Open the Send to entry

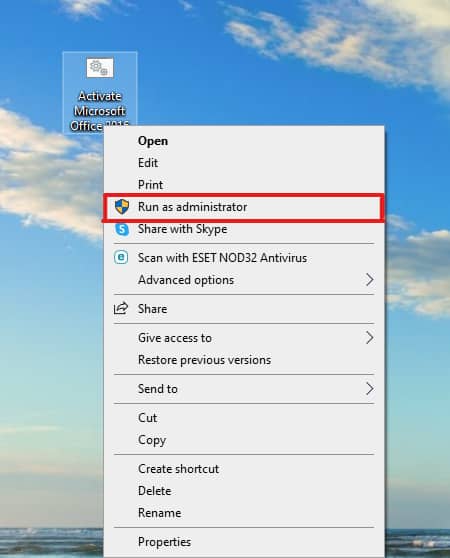coord(244,389)
